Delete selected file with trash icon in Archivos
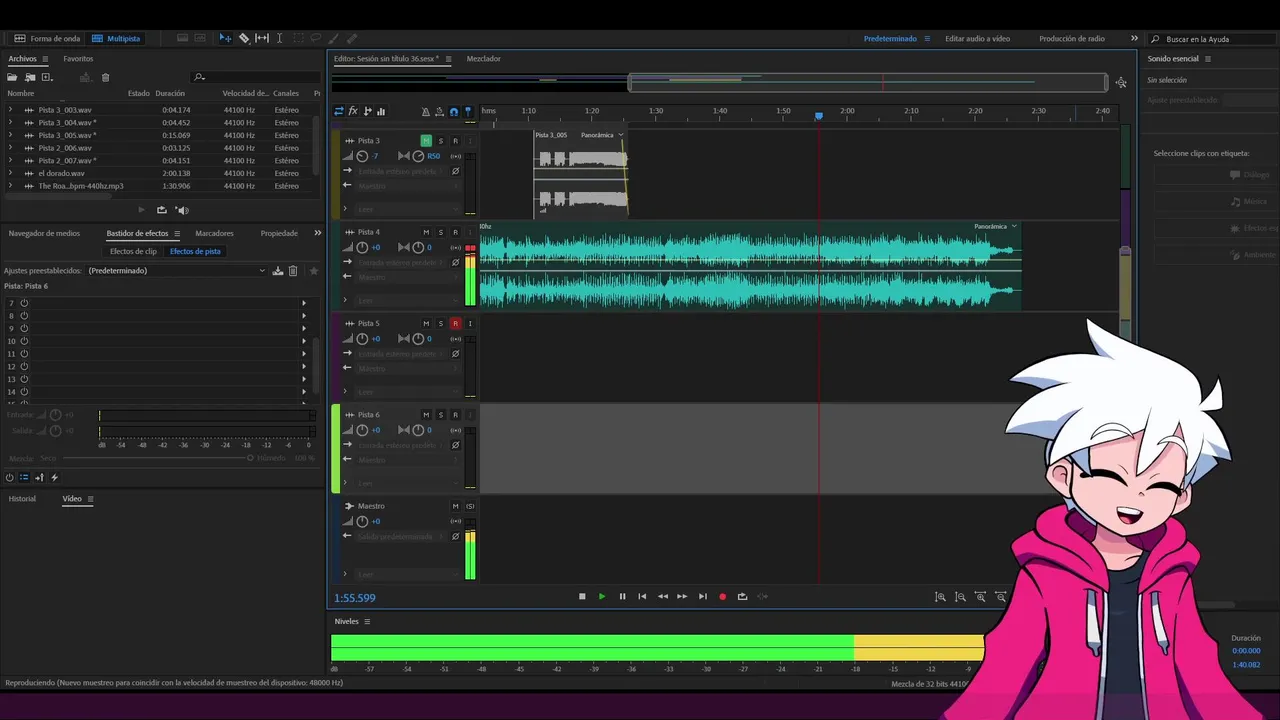The image size is (1280, 720). 105,77
